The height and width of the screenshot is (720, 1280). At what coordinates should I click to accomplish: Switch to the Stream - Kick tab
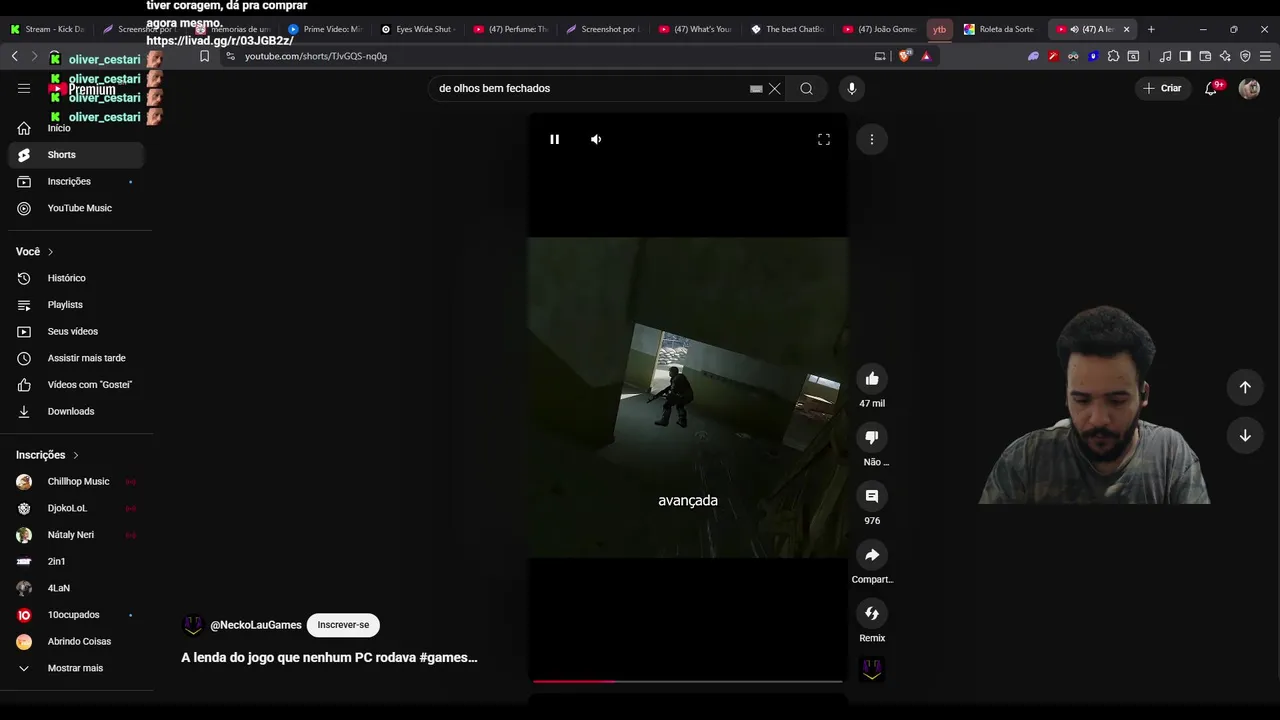coord(47,29)
